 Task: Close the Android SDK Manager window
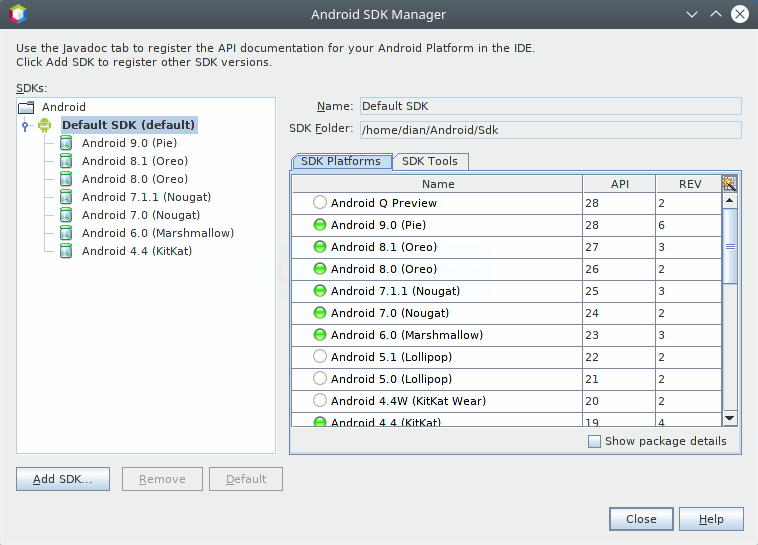pos(740,14)
